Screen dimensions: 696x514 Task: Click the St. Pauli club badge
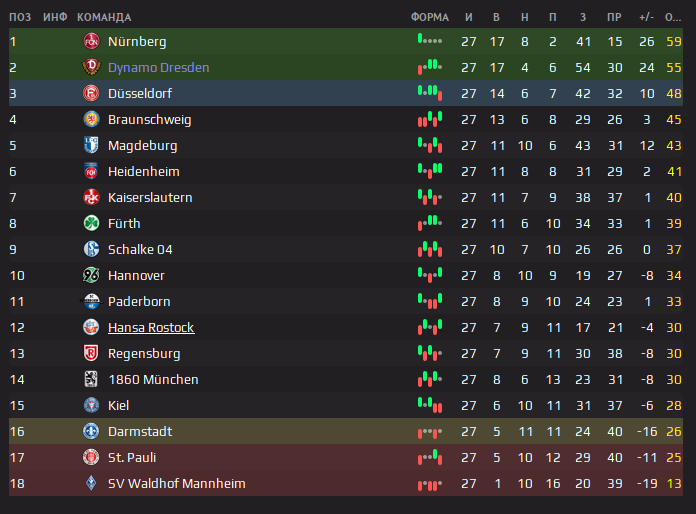(x=91, y=457)
